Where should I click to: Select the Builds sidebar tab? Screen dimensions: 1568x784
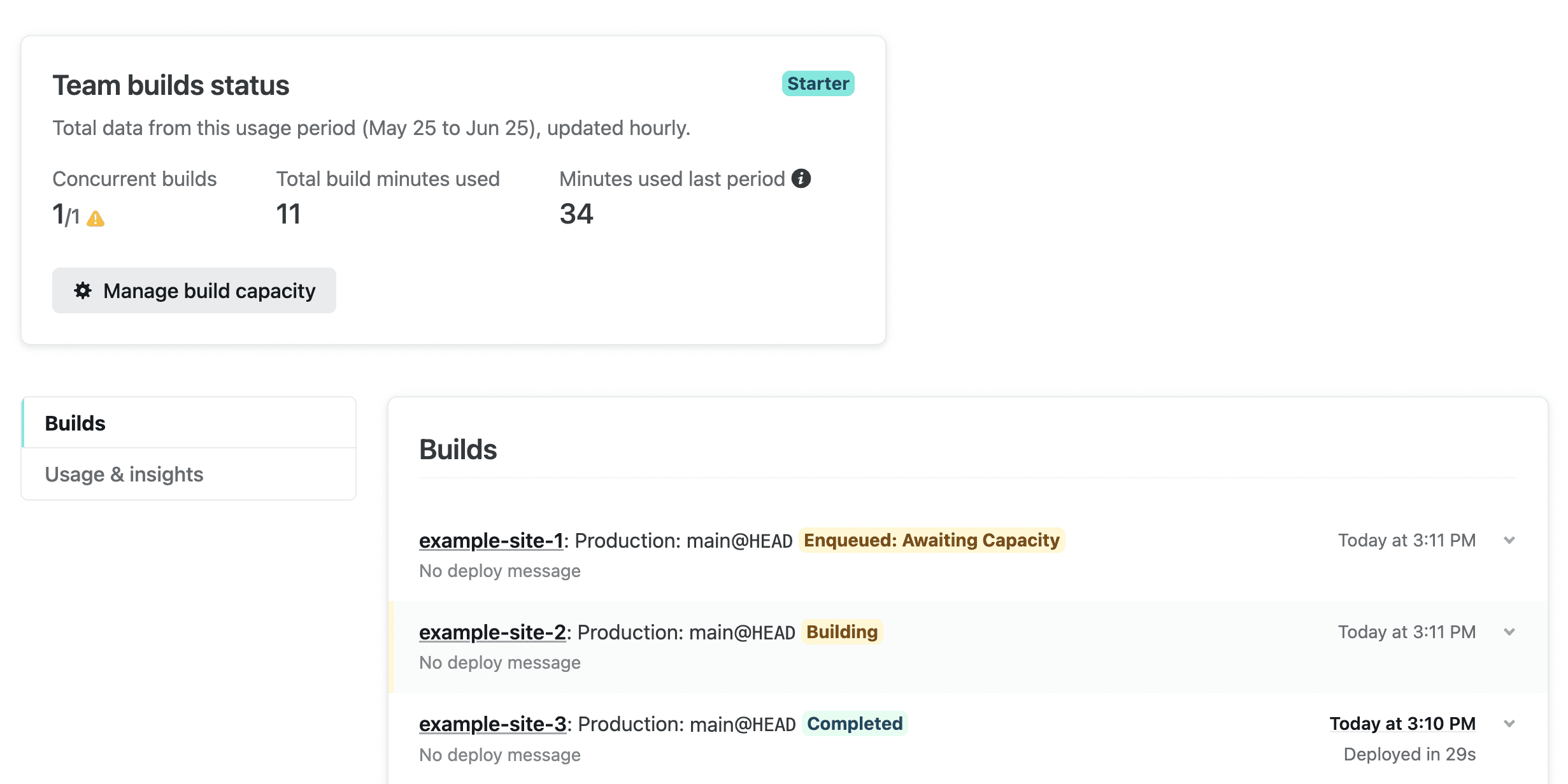[75, 424]
